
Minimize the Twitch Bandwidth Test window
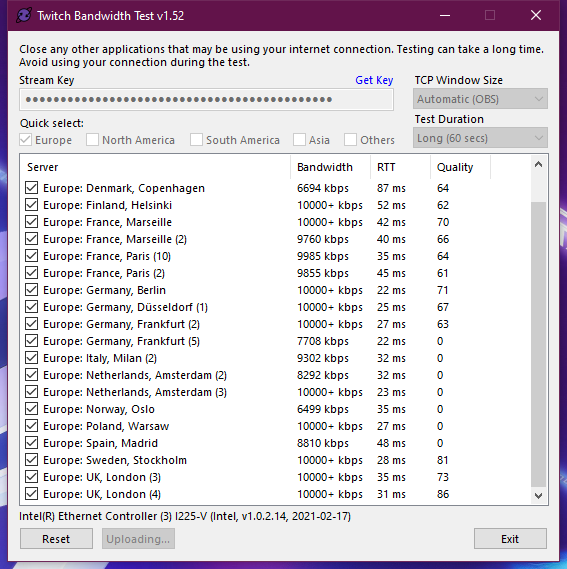pos(445,16)
